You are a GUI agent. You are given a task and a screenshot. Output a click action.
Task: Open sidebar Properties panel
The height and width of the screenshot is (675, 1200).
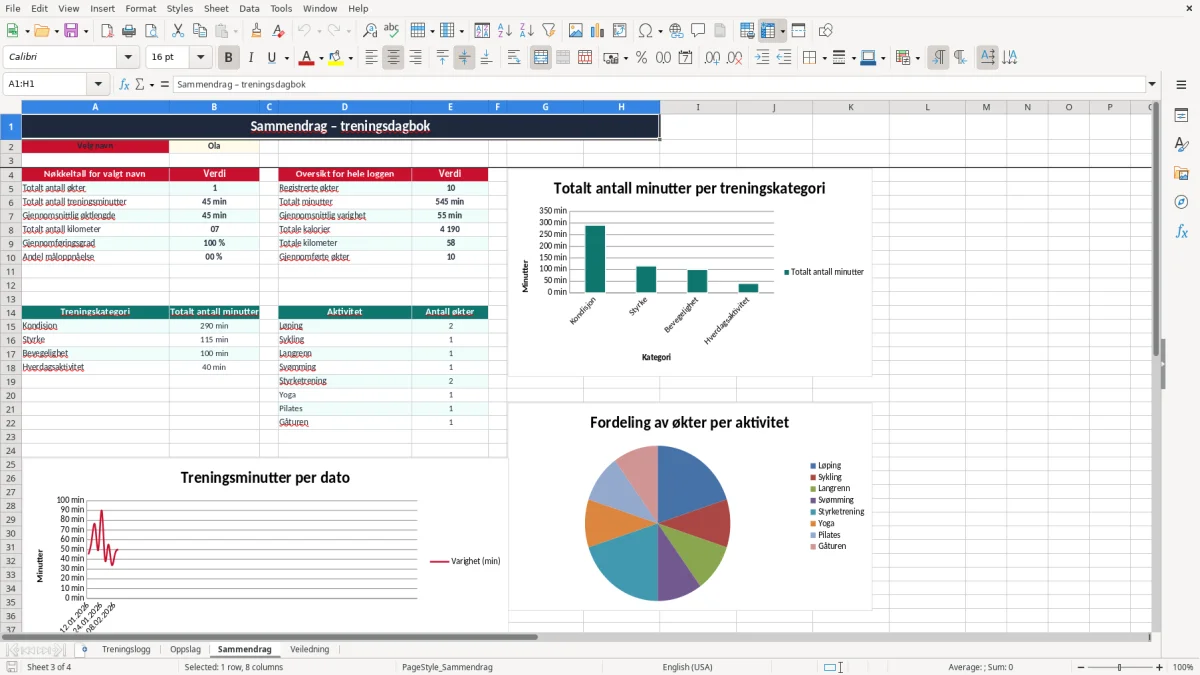click(x=1181, y=115)
